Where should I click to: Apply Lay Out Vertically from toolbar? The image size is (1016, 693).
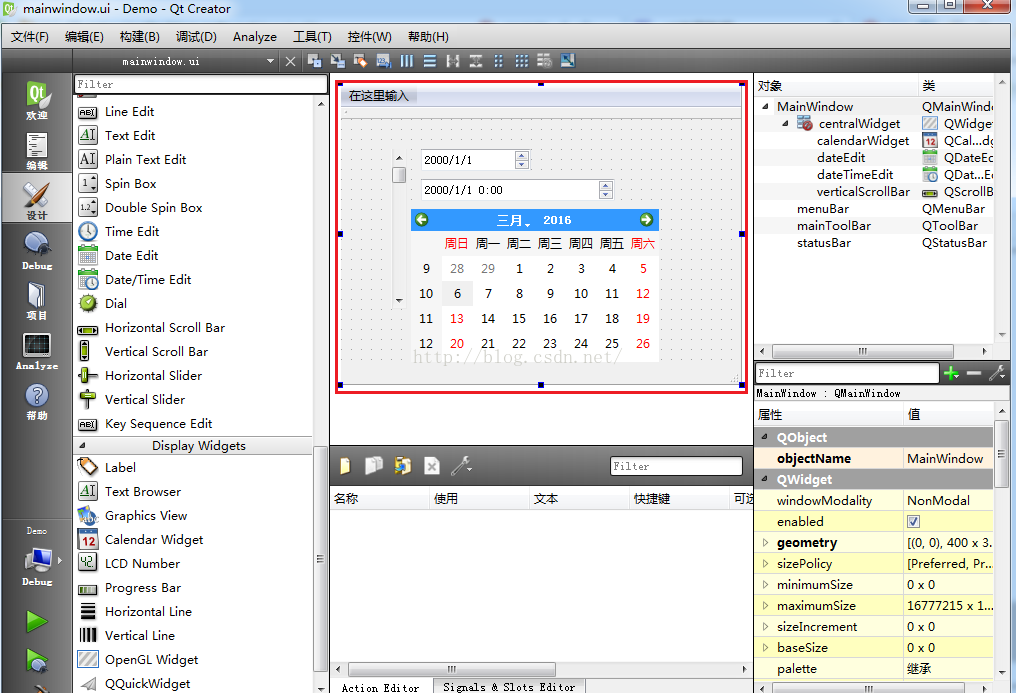click(x=430, y=61)
